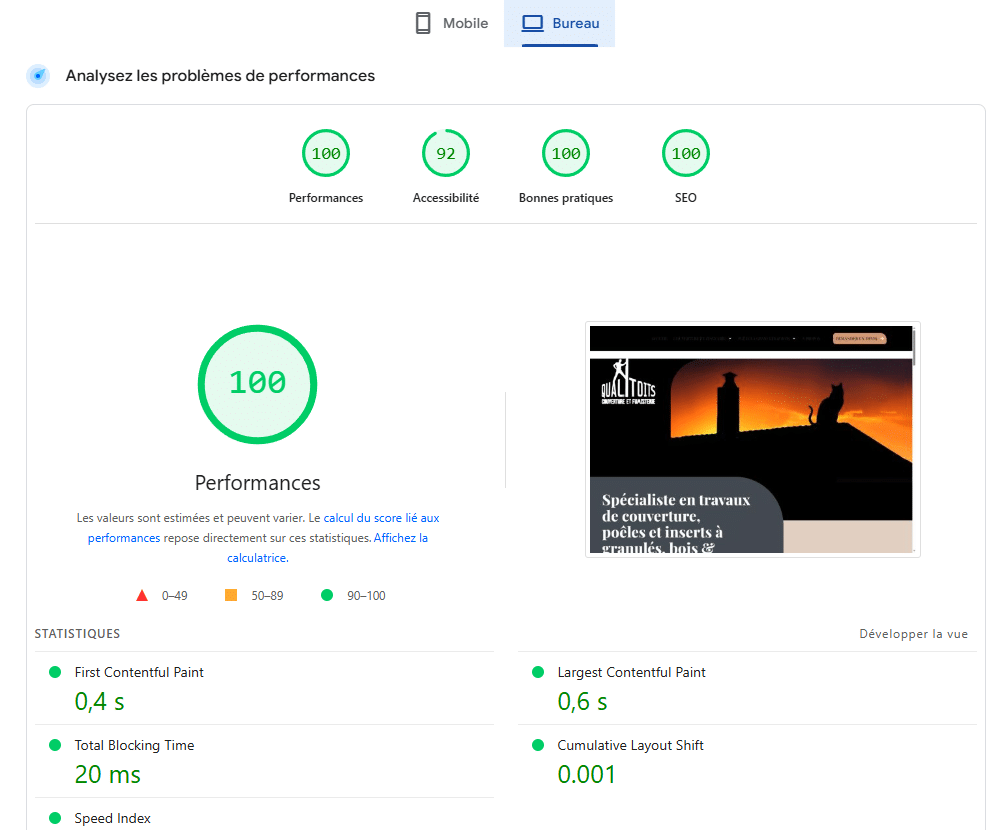Click the laptop icon beside Bureau
This screenshot has height=830, width=1007.
pos(532,23)
